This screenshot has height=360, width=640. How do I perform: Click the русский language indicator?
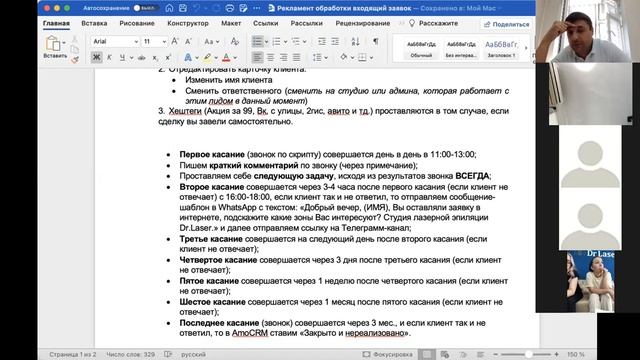193,354
